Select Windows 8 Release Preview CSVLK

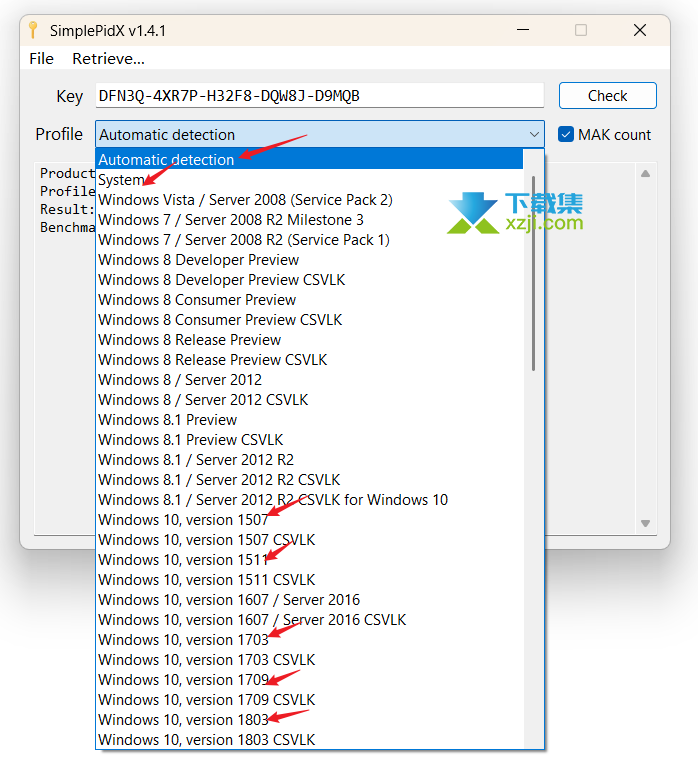[310, 359]
